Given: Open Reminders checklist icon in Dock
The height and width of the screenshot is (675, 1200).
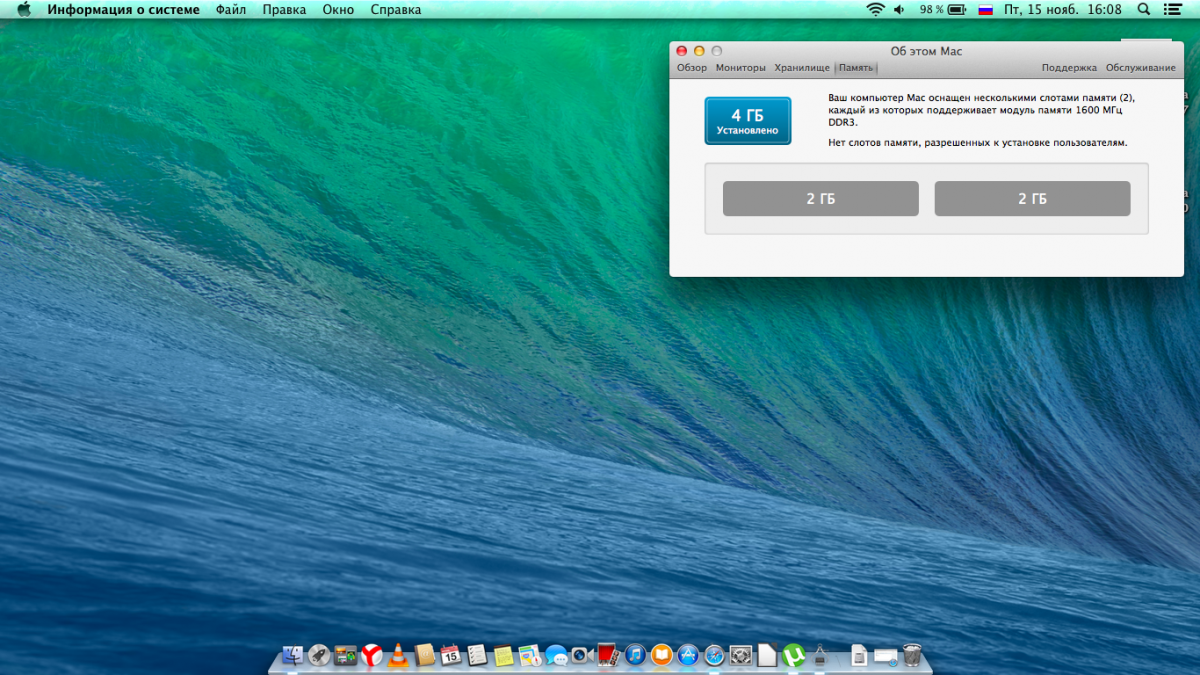Looking at the screenshot, I should [x=477, y=655].
